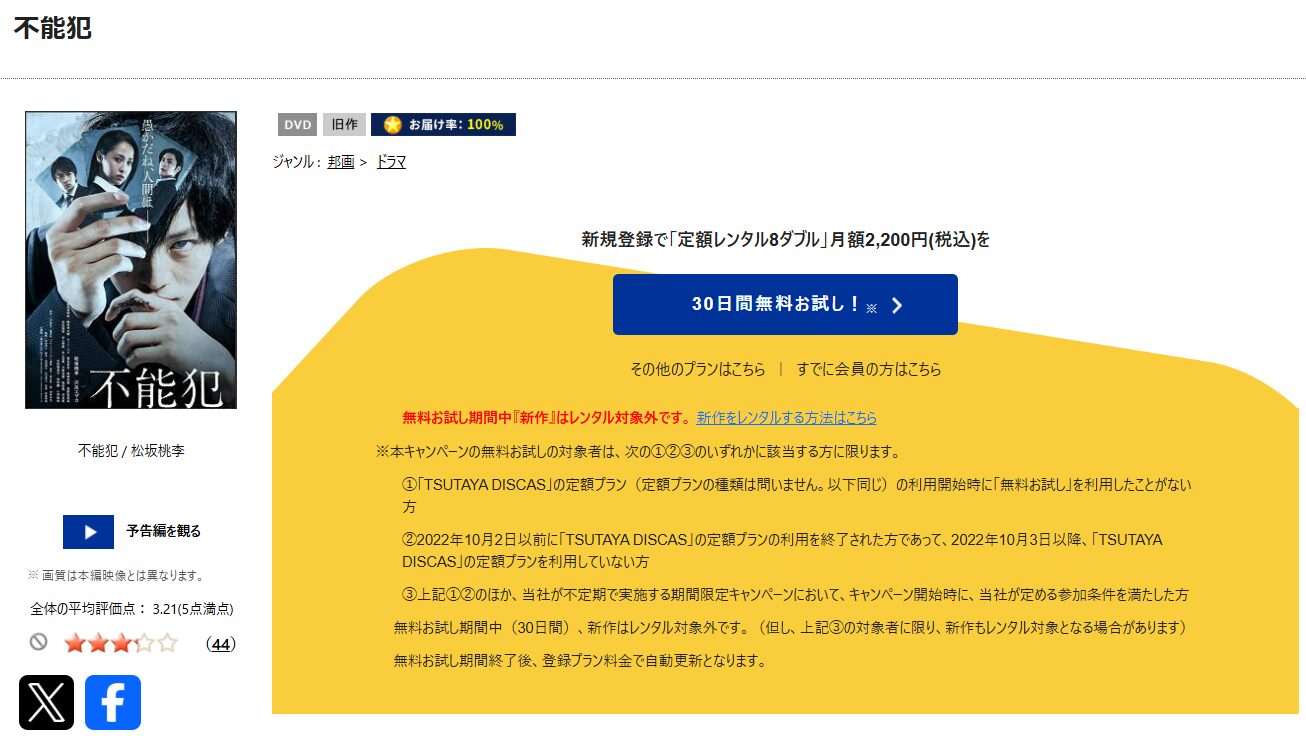Share on X via the X icon

pos(46,702)
